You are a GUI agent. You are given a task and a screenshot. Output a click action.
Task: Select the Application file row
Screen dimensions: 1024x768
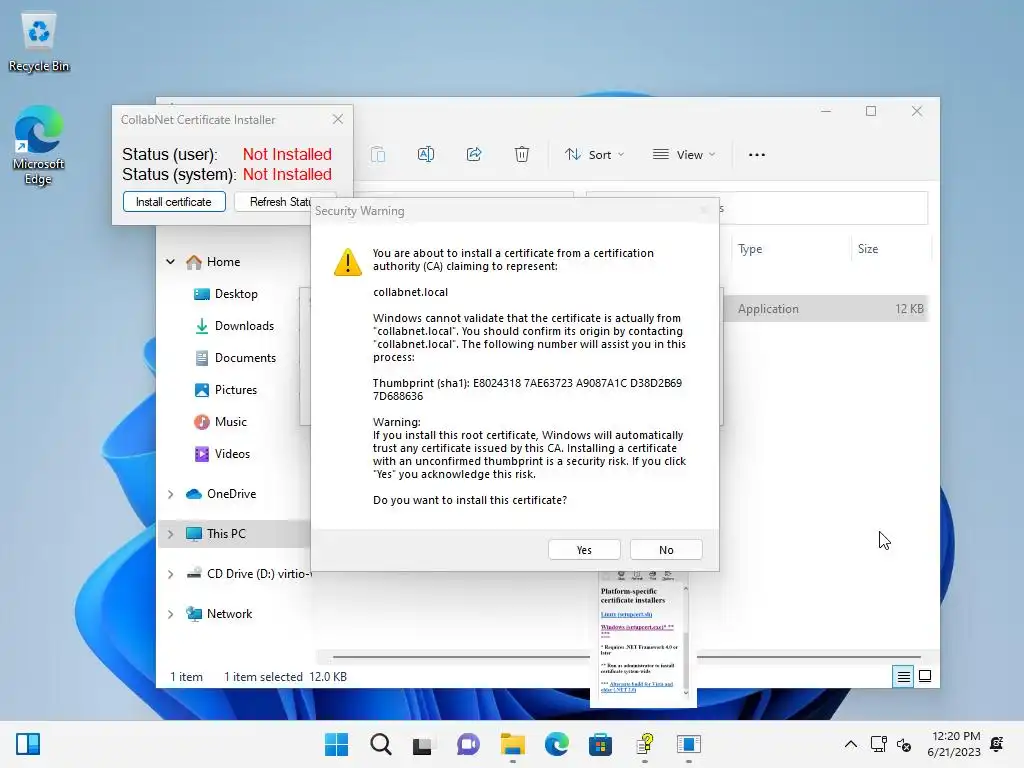[x=826, y=309]
